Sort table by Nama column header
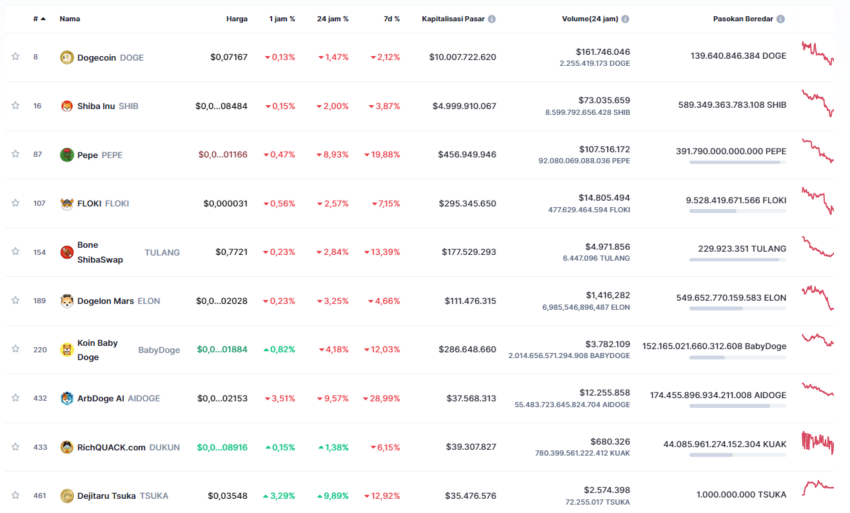 (x=70, y=19)
